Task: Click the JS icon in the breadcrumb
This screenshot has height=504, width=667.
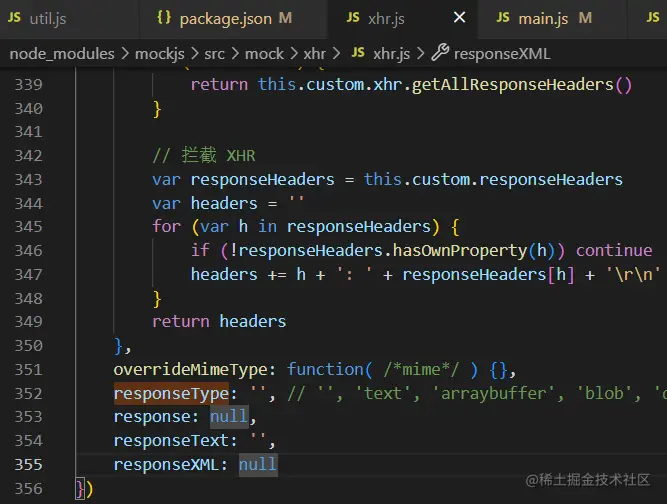Action: coord(358,52)
